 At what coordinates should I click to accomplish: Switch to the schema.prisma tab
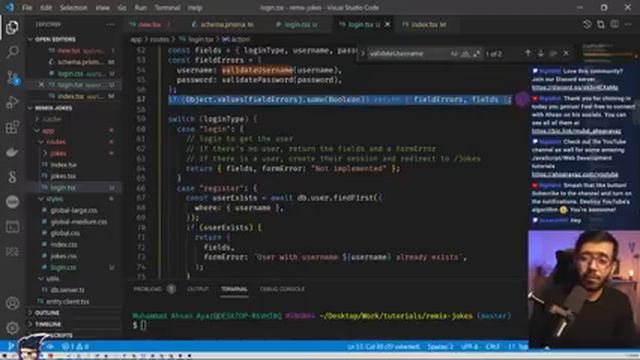223,24
